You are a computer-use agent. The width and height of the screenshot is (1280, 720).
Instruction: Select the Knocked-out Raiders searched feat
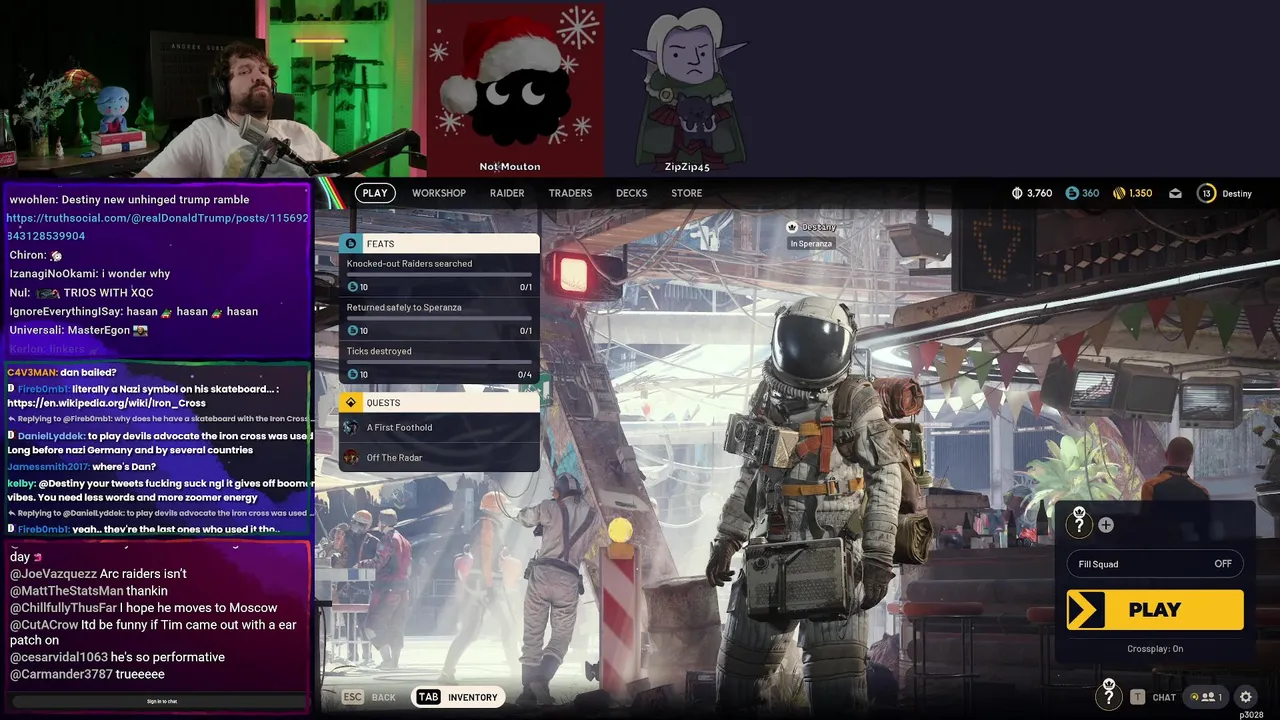439,275
